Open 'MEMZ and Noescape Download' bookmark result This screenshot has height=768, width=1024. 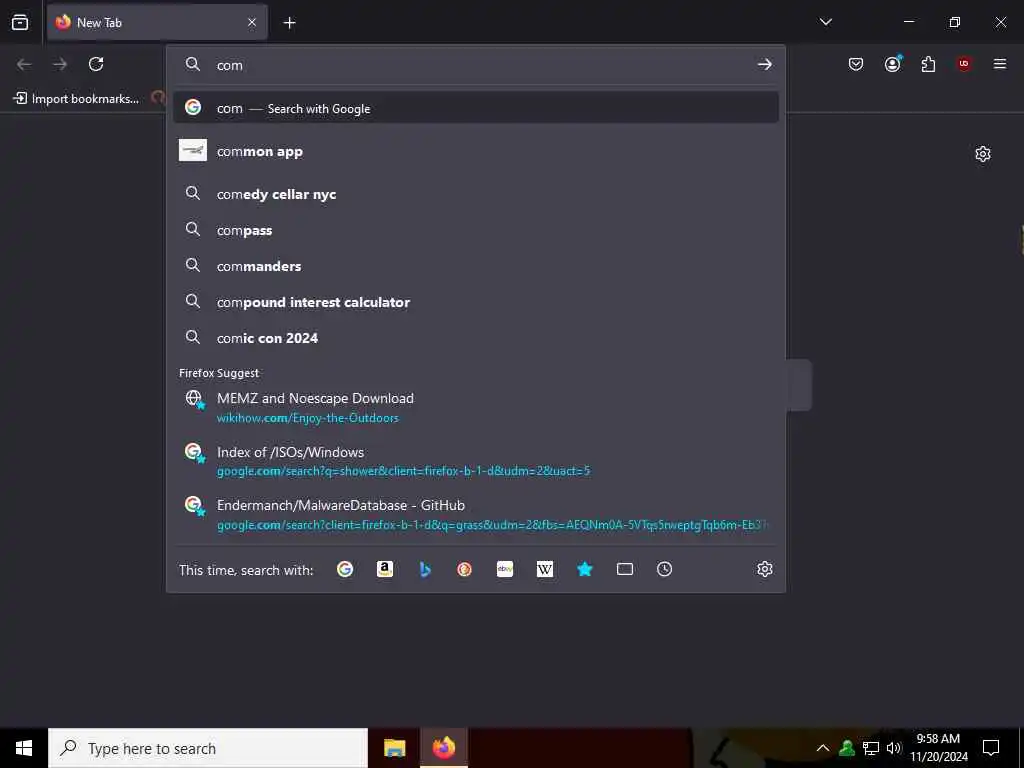tap(475, 407)
